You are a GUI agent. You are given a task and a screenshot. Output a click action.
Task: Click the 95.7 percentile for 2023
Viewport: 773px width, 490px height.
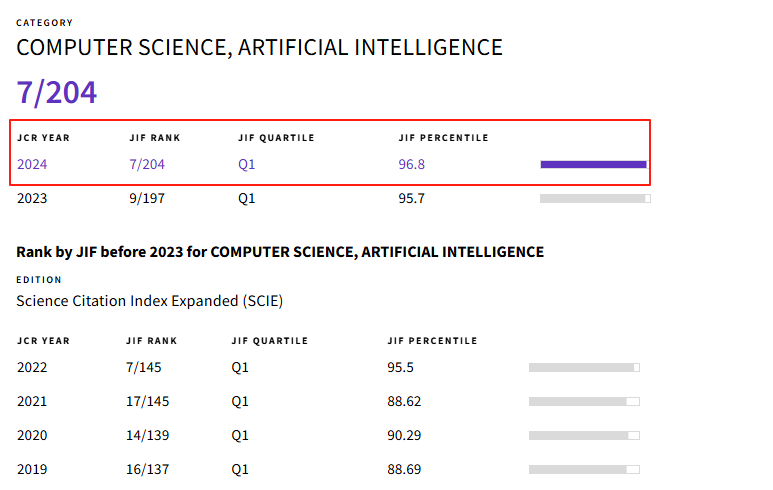(x=411, y=199)
